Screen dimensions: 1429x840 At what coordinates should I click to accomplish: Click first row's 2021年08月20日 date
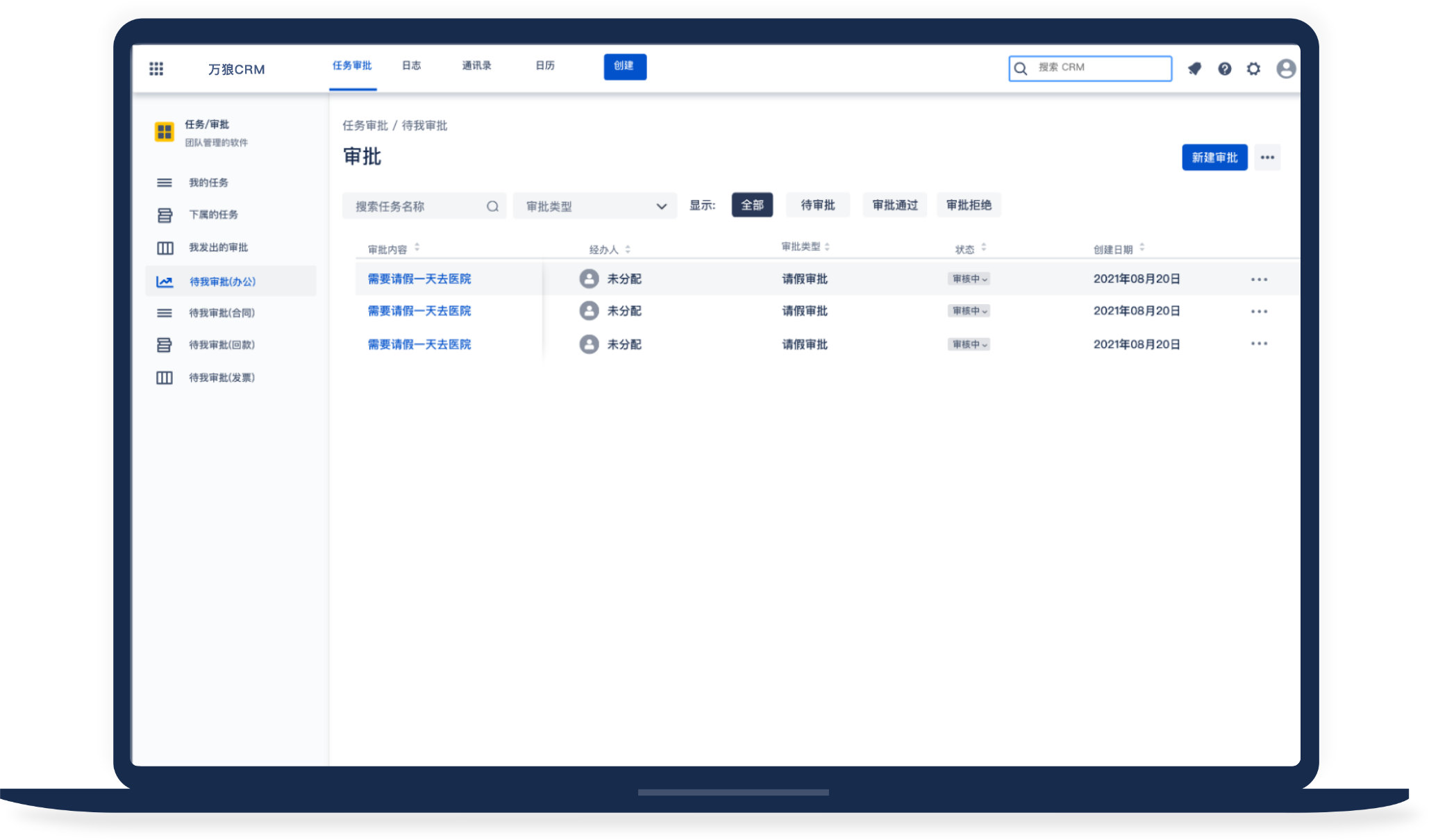[x=1137, y=278]
